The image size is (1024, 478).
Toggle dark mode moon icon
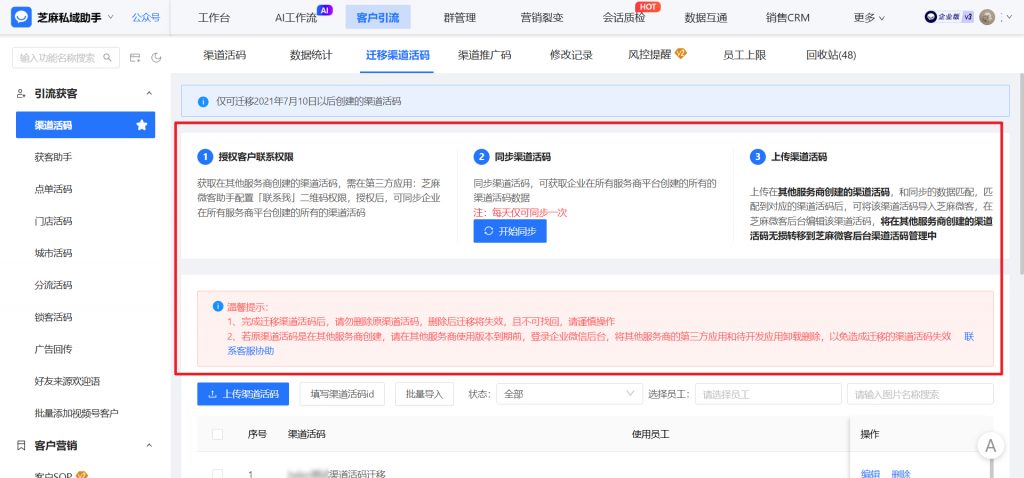click(156, 57)
